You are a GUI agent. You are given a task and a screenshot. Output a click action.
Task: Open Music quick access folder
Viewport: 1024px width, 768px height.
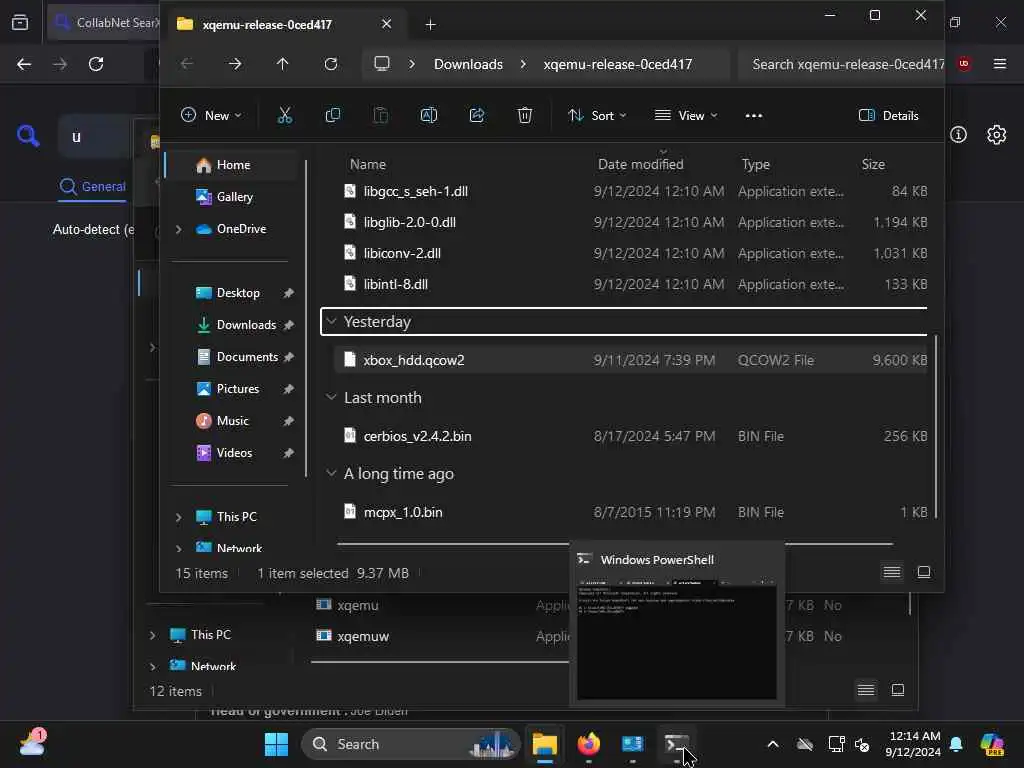(x=232, y=421)
